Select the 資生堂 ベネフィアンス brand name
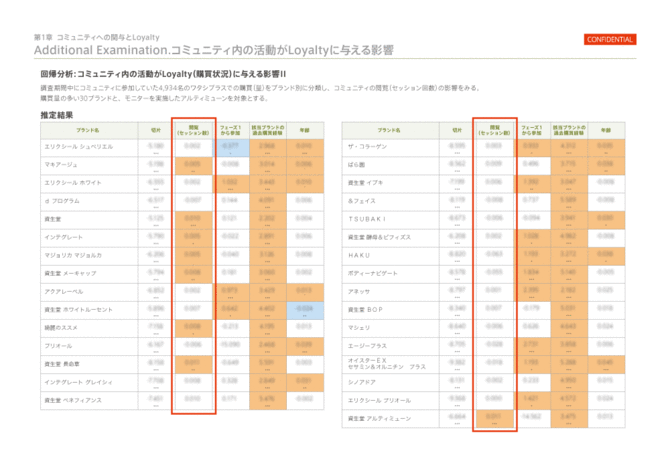 coord(73,400)
